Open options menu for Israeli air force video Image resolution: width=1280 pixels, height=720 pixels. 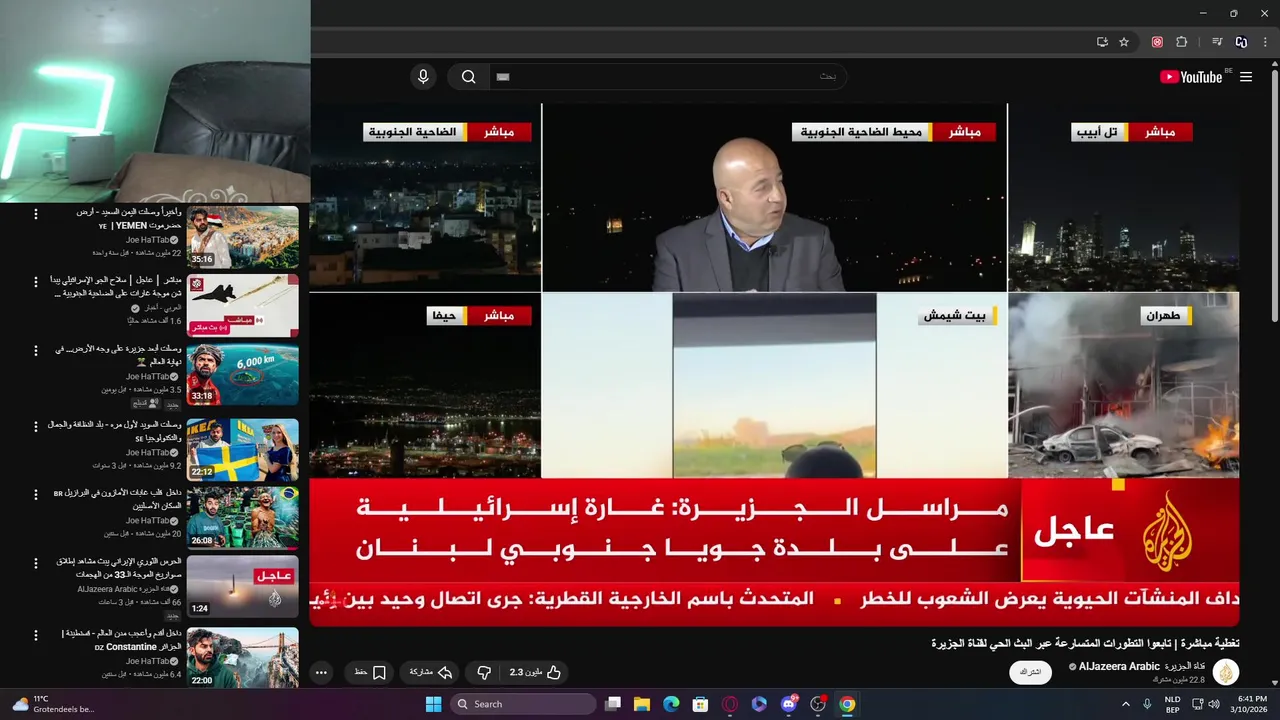(36, 283)
